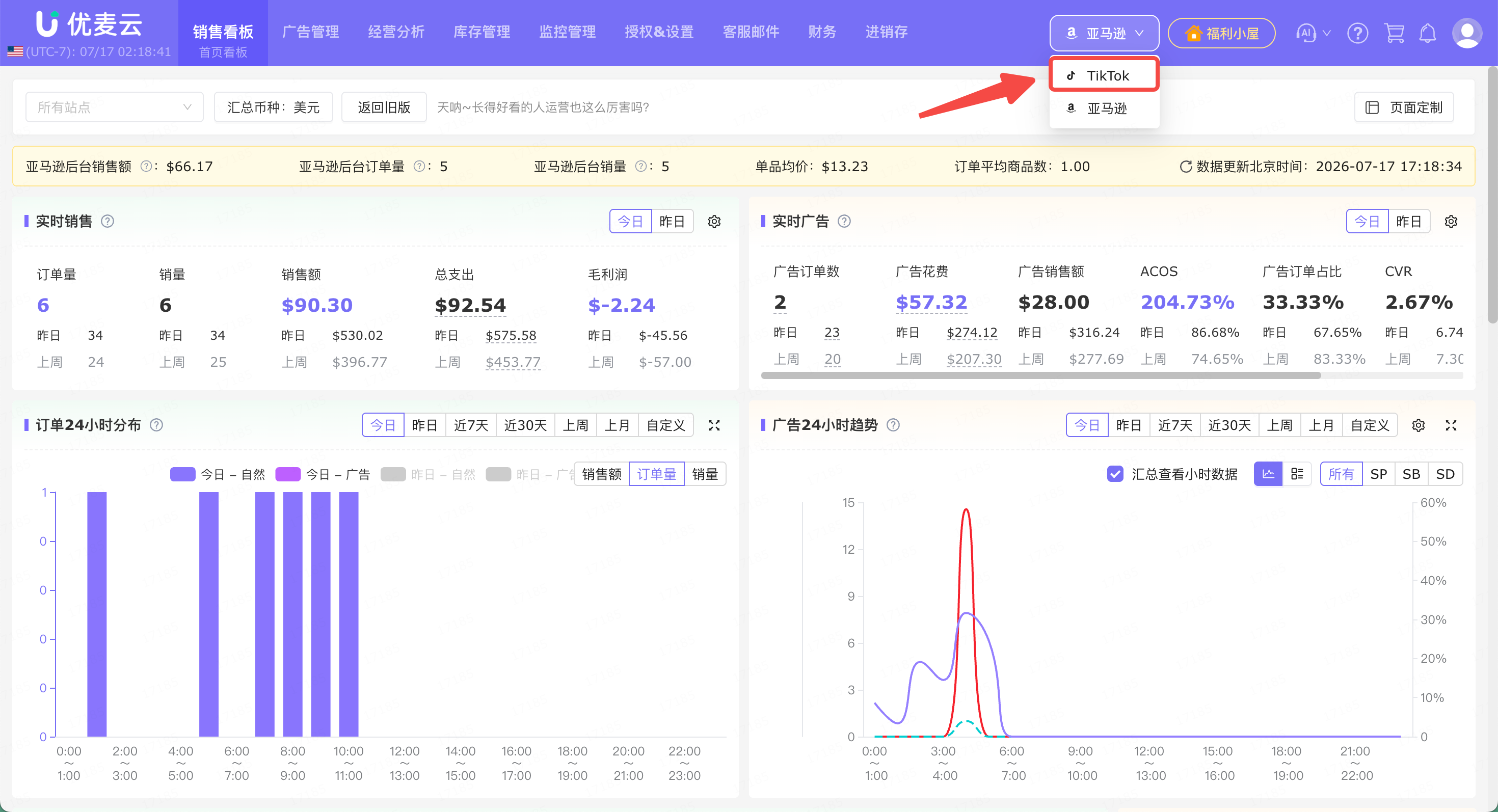Click the 页面定制 button
1498x812 pixels.
click(1404, 107)
